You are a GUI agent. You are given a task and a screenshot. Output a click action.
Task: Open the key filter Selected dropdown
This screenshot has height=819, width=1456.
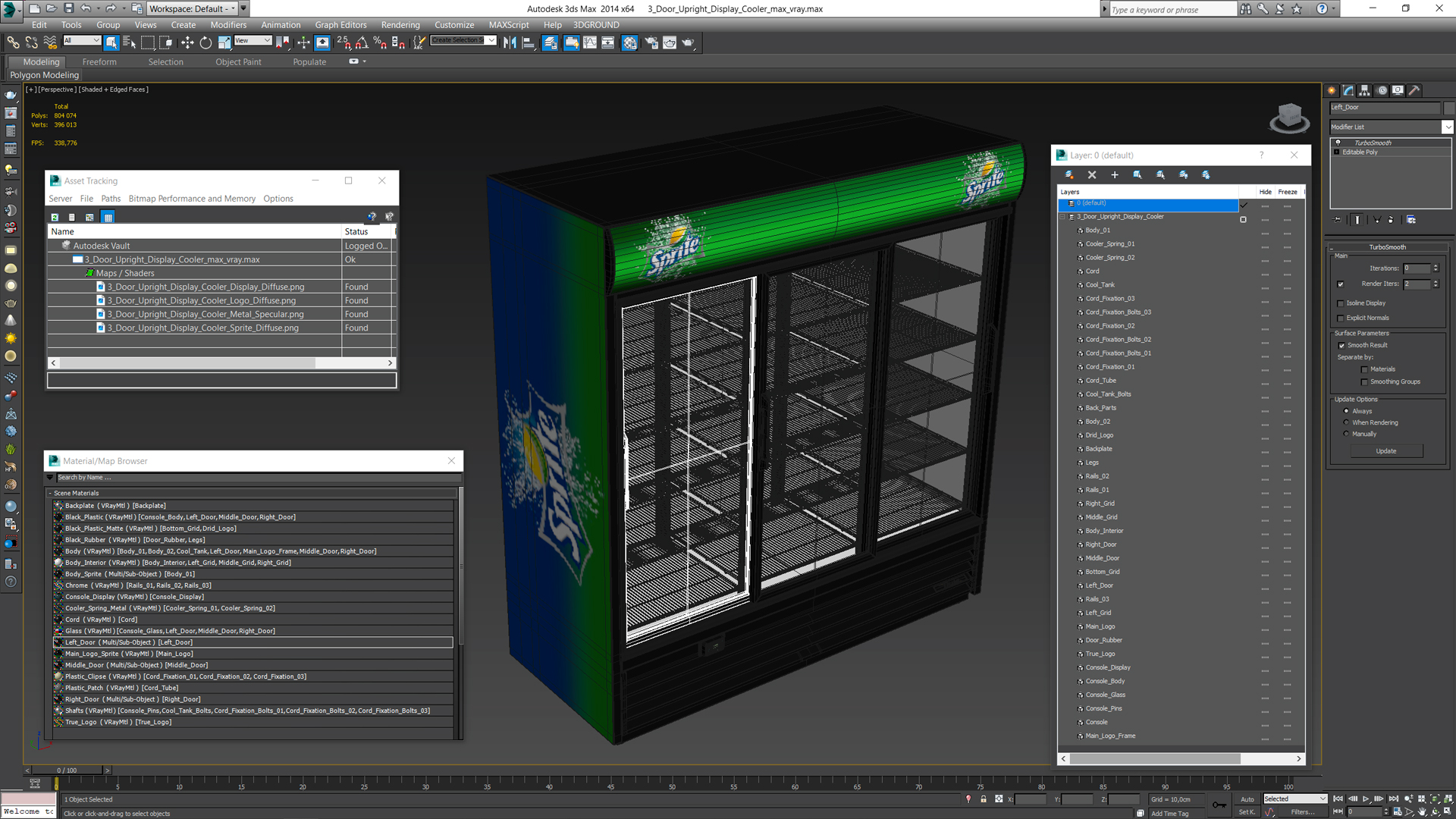point(1294,799)
